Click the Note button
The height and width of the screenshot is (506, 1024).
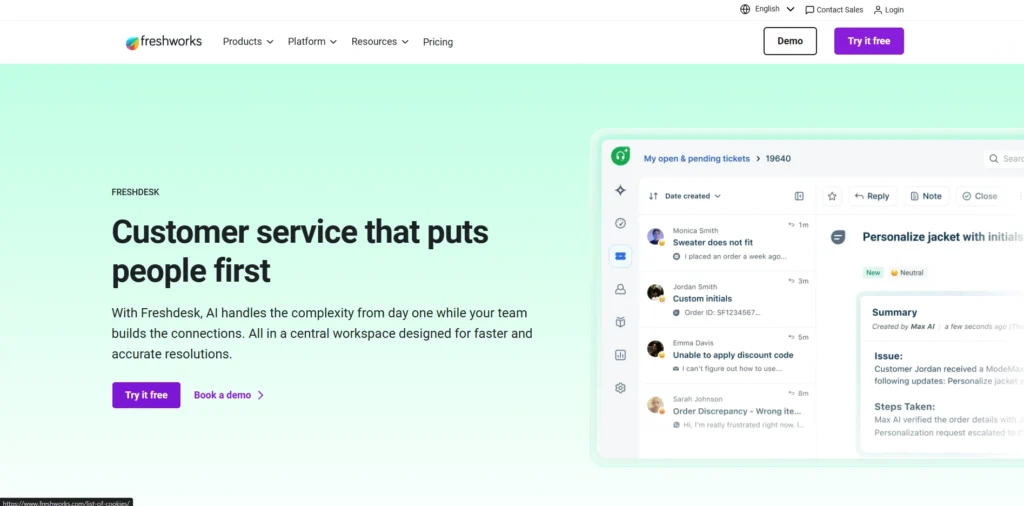[x=926, y=196]
